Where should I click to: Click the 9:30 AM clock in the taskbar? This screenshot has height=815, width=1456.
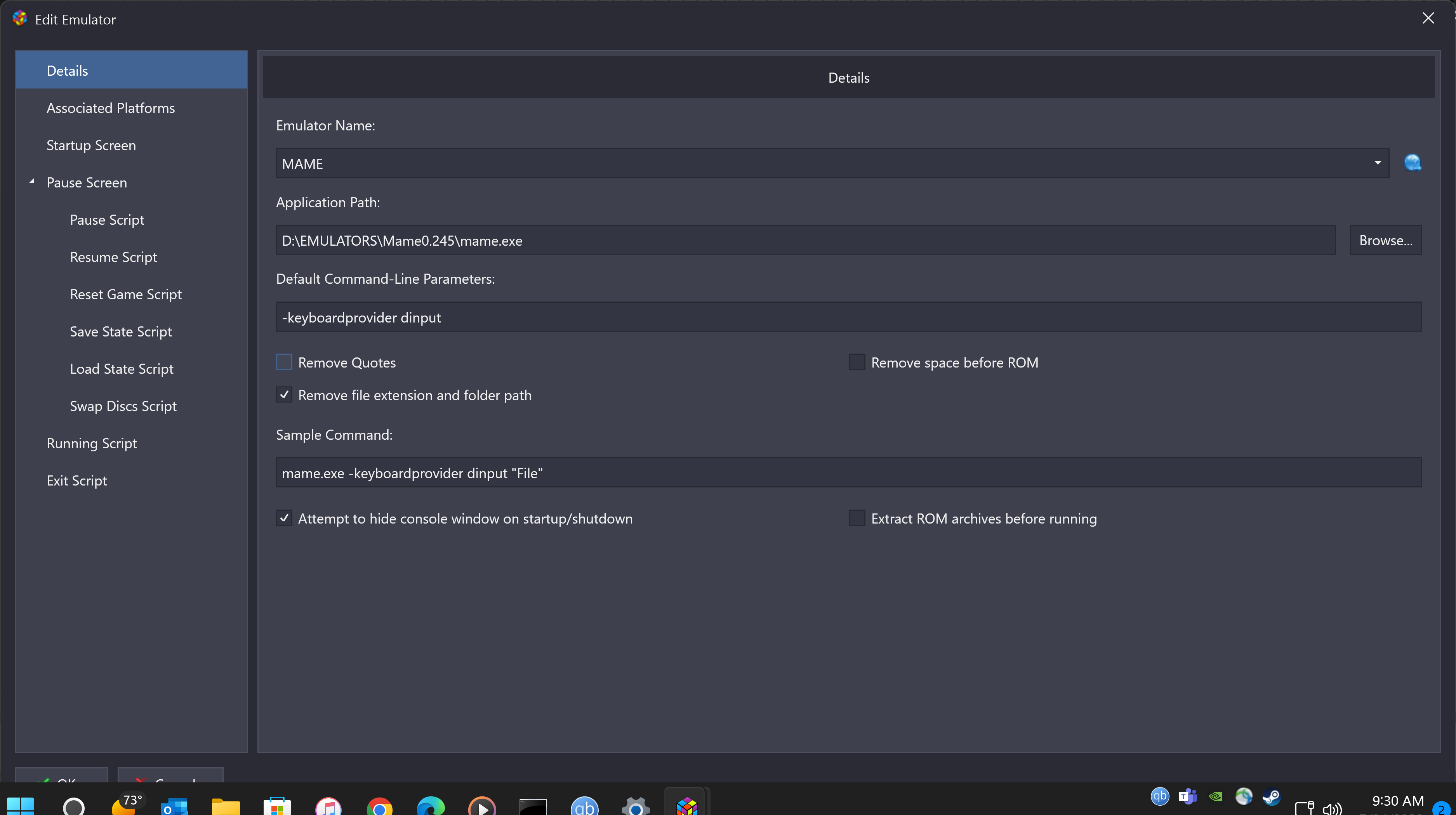pos(1397,800)
